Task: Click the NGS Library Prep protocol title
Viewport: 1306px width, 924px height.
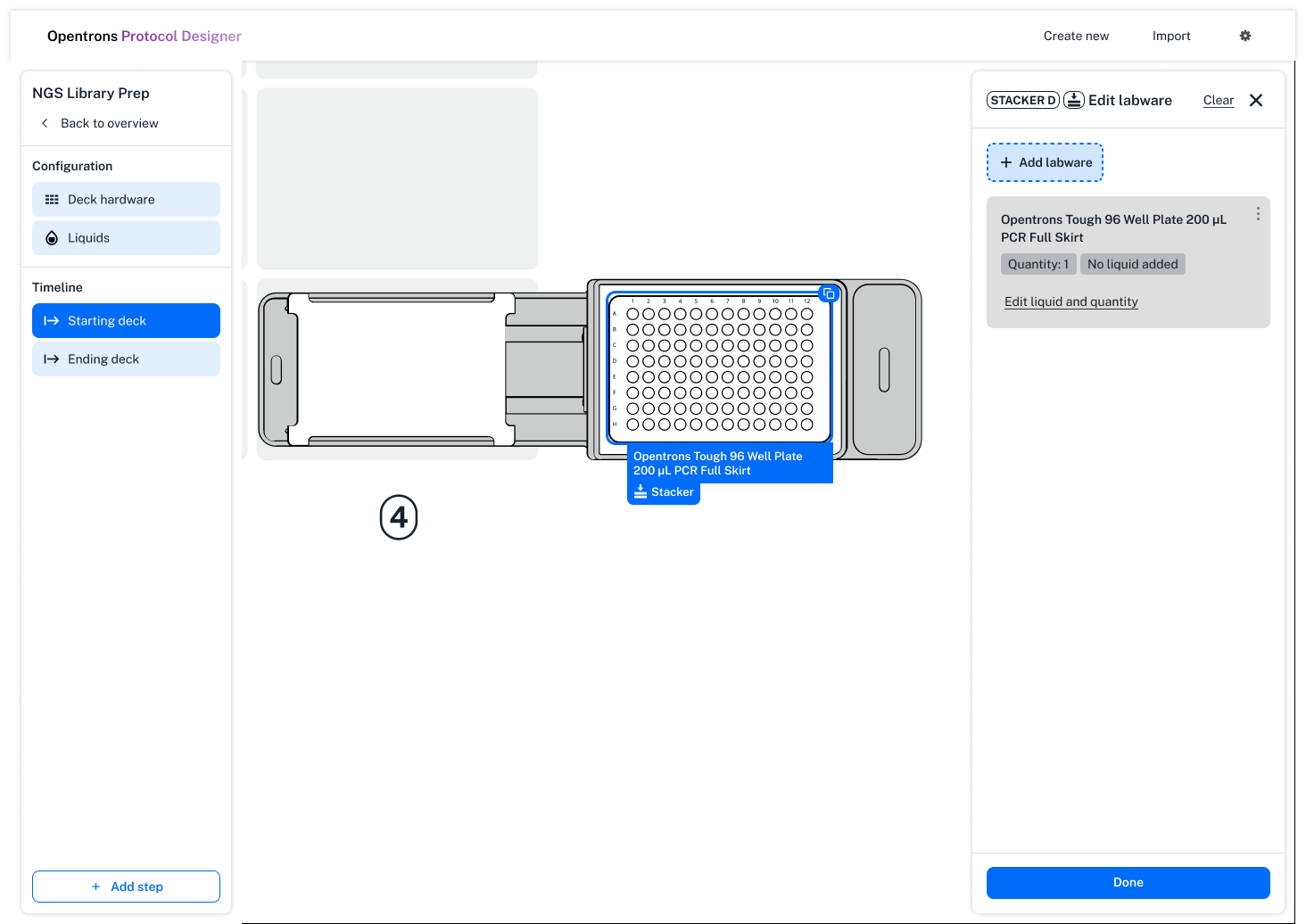Action: click(91, 93)
